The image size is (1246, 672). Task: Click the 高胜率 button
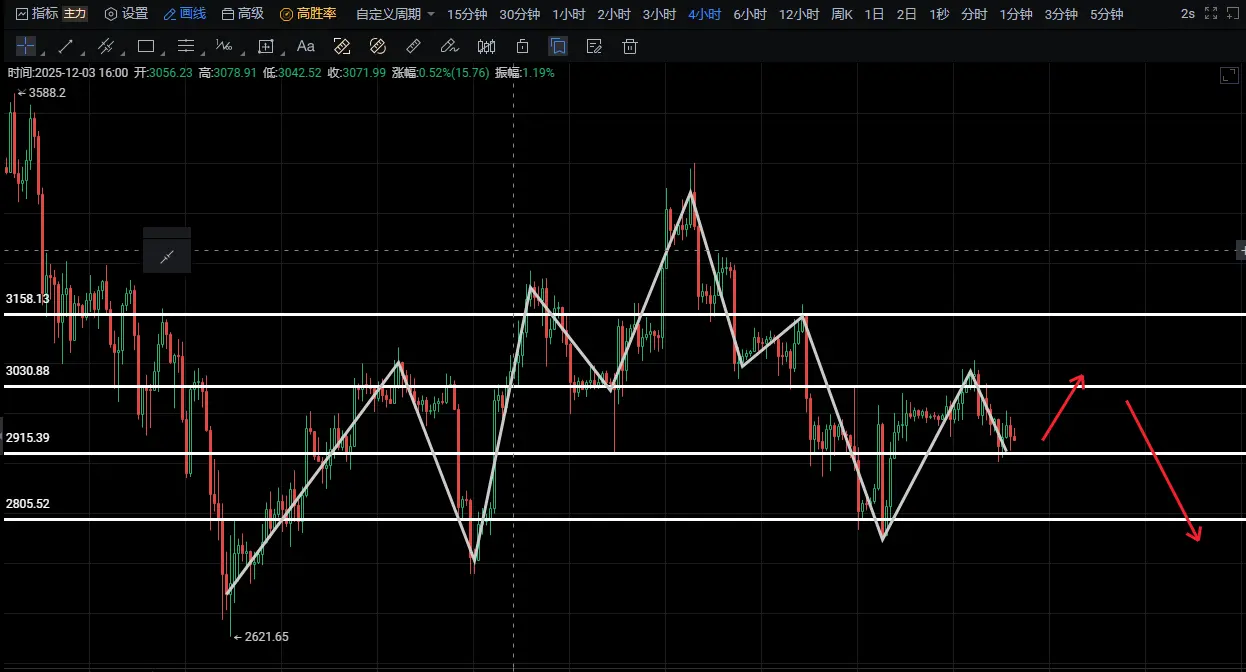308,14
